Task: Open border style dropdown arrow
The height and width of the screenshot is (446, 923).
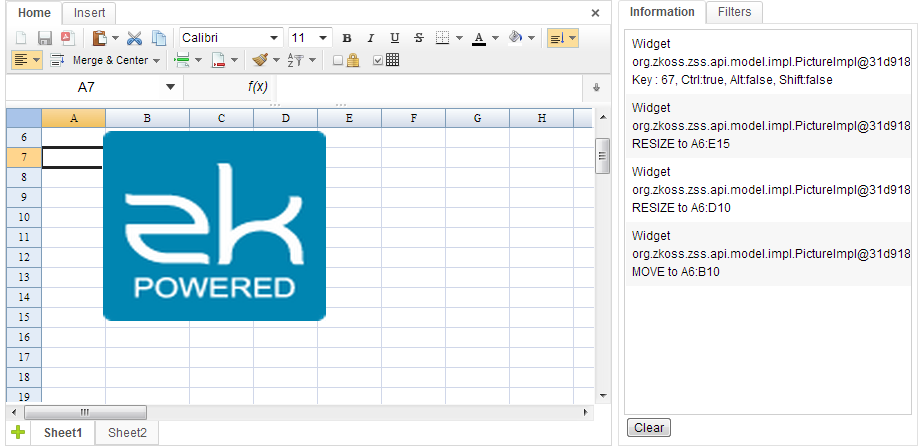Action: (x=459, y=38)
